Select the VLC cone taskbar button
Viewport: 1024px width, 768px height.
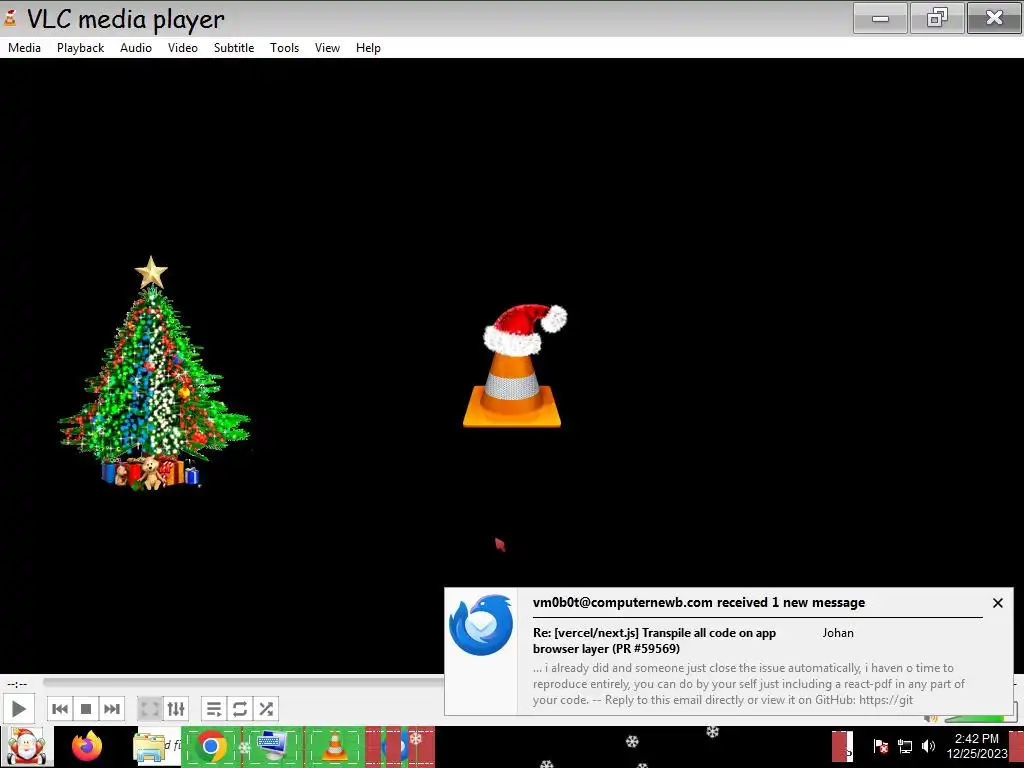(334, 746)
